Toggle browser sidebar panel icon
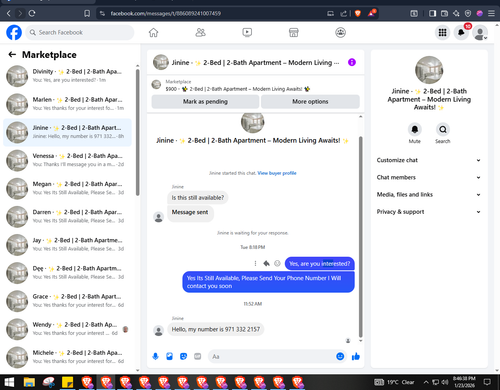Image resolution: width=500 pixels, height=390 pixels. 432,13
